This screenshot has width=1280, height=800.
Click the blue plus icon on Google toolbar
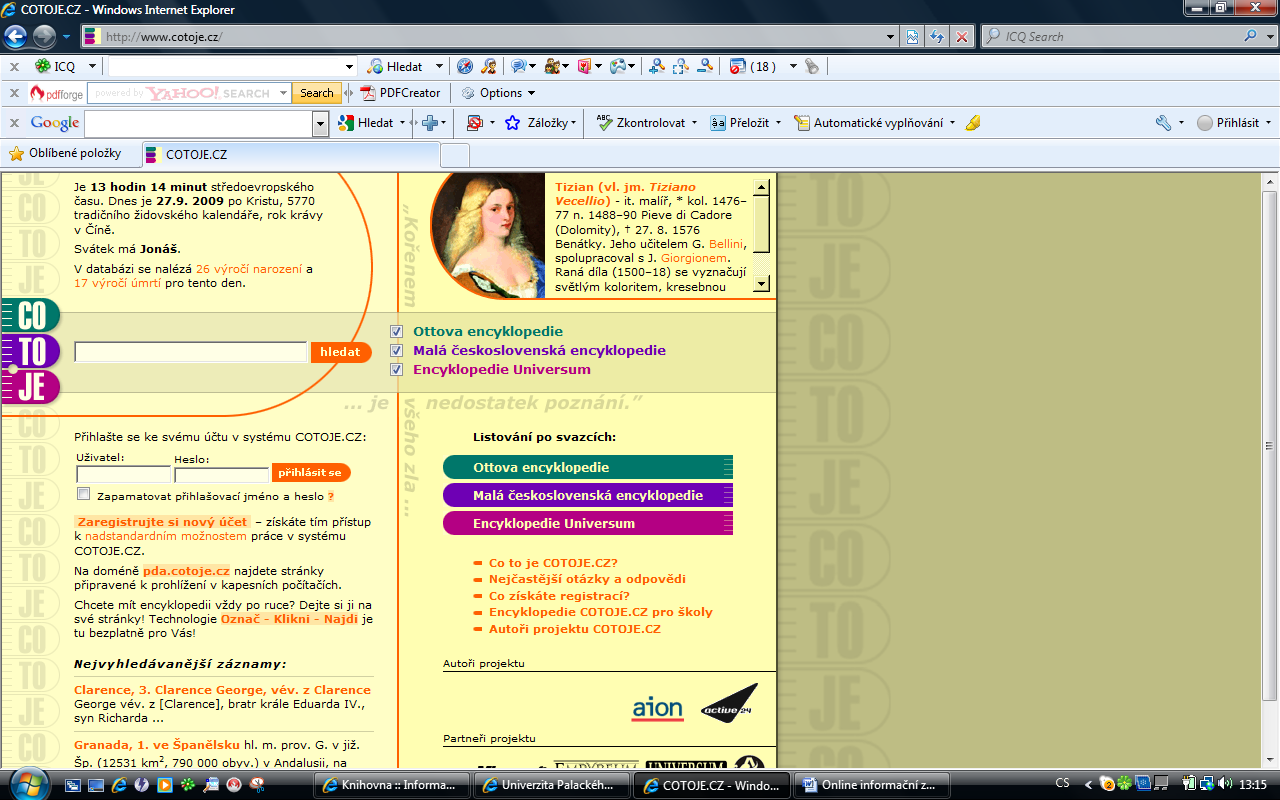click(430, 123)
